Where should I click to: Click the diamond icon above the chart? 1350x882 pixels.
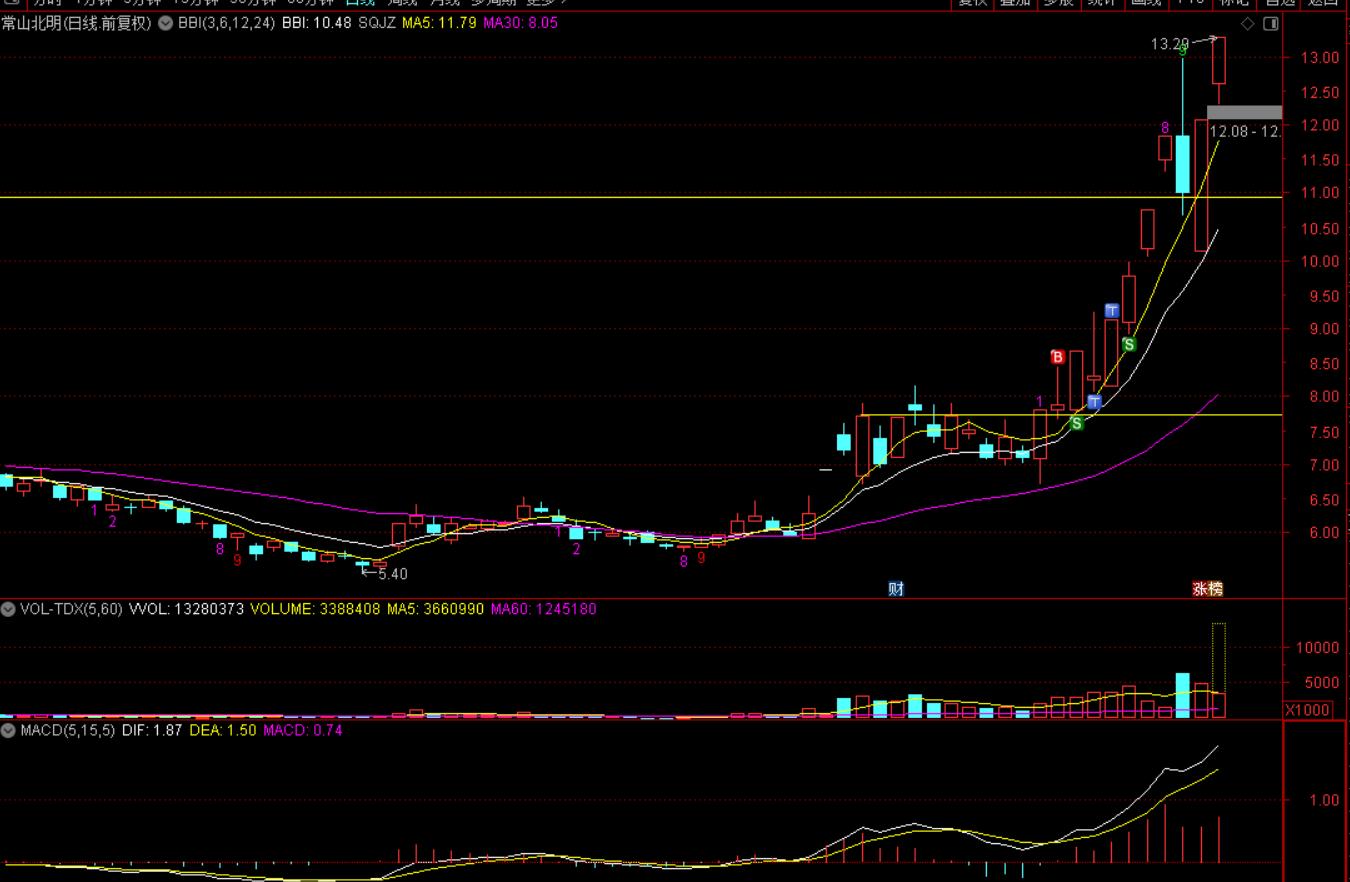[1247, 23]
